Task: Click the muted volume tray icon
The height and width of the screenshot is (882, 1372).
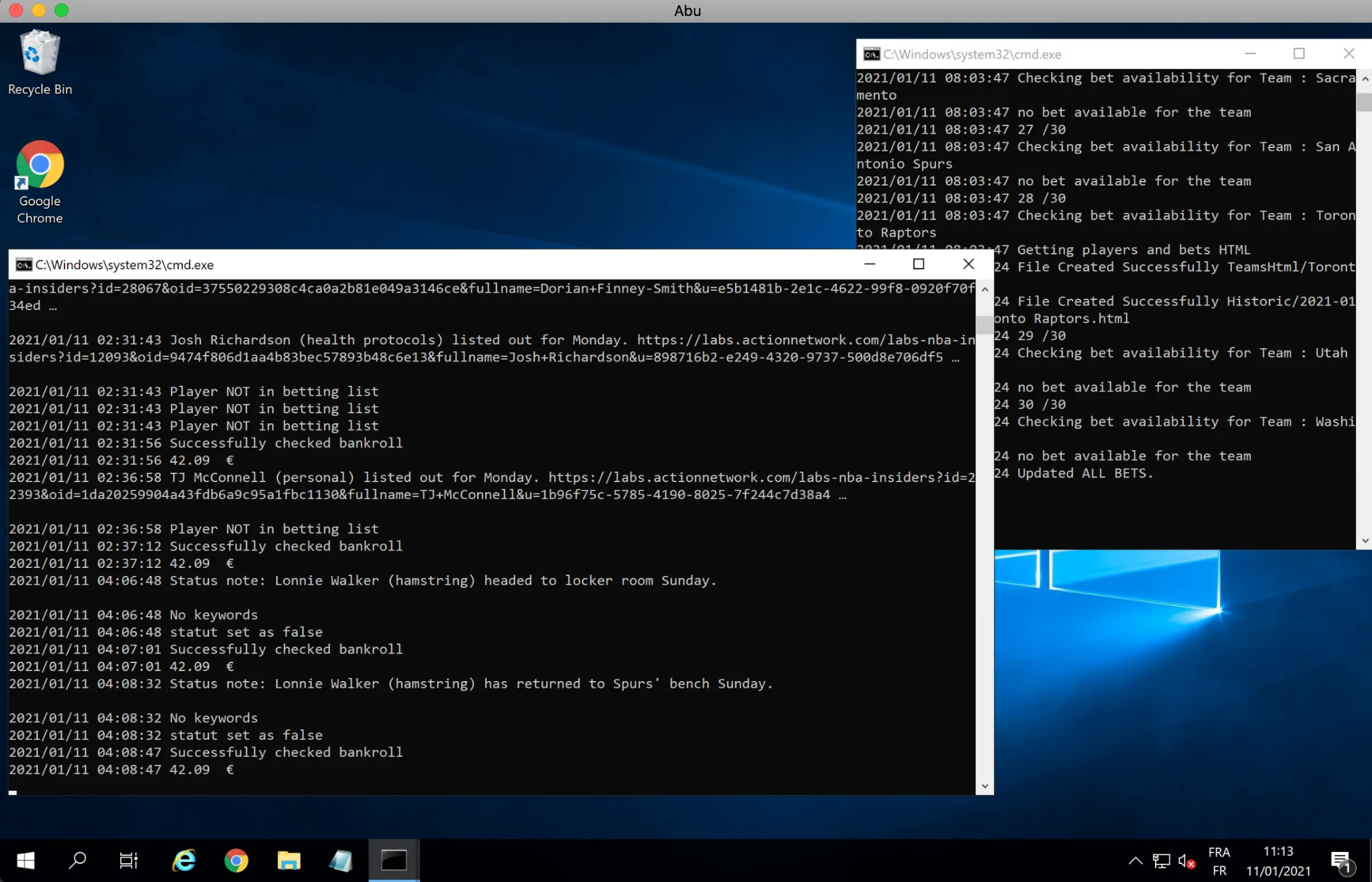Action: (1186, 861)
